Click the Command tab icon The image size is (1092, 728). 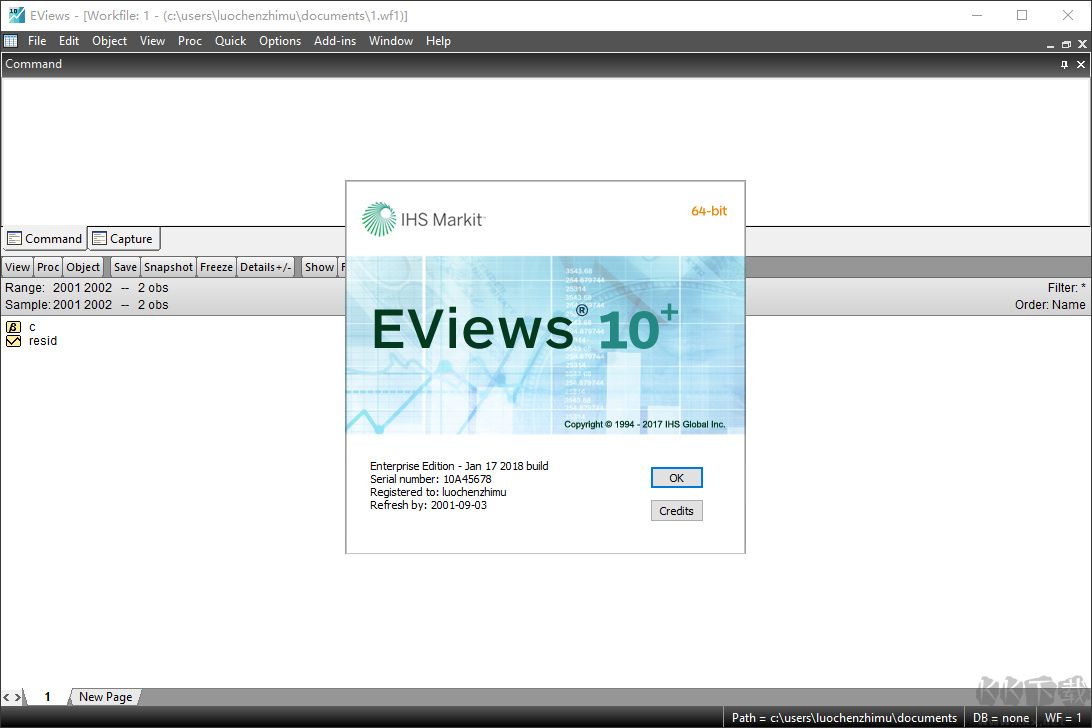[15, 238]
